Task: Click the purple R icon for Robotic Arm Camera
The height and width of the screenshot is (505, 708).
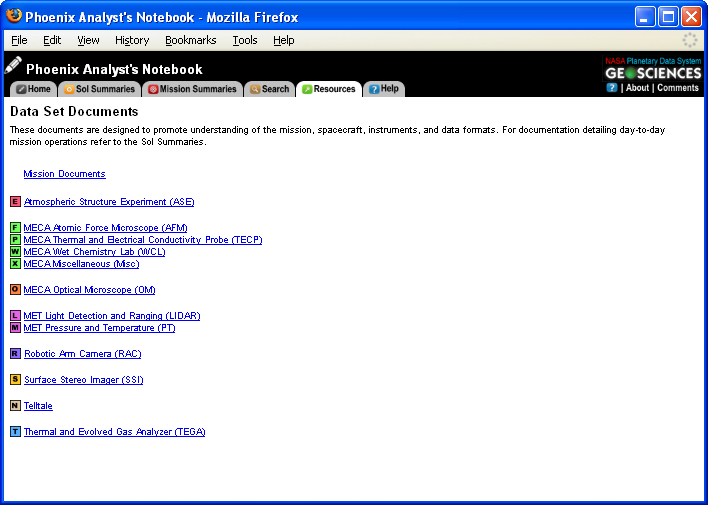Action: [x=15, y=353]
